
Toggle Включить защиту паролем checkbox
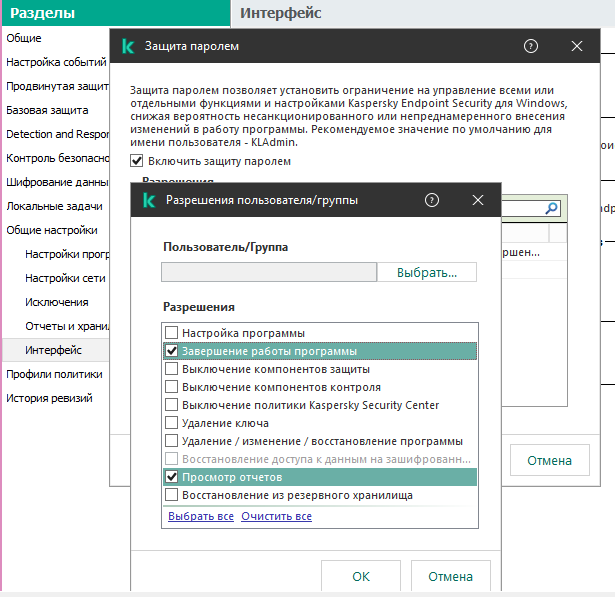(136, 161)
